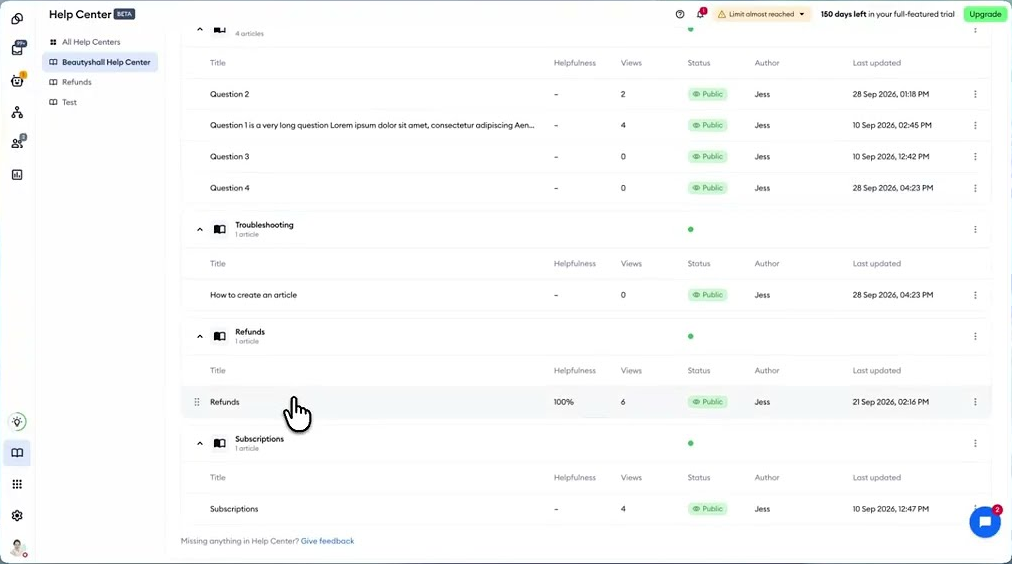Click Public status badge of Question 1
Viewport: 1012px width, 564px height.
pyautogui.click(x=707, y=125)
